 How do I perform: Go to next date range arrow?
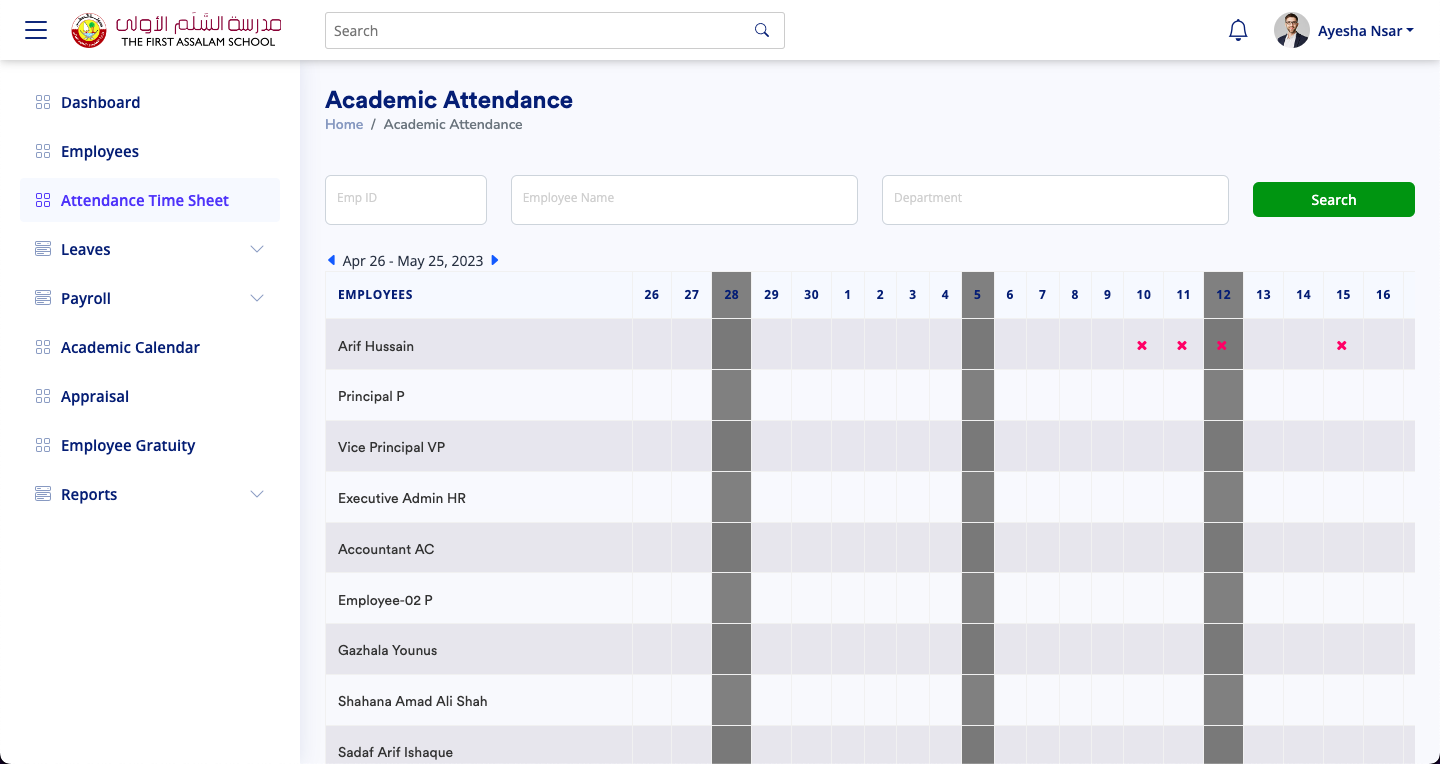coord(495,260)
